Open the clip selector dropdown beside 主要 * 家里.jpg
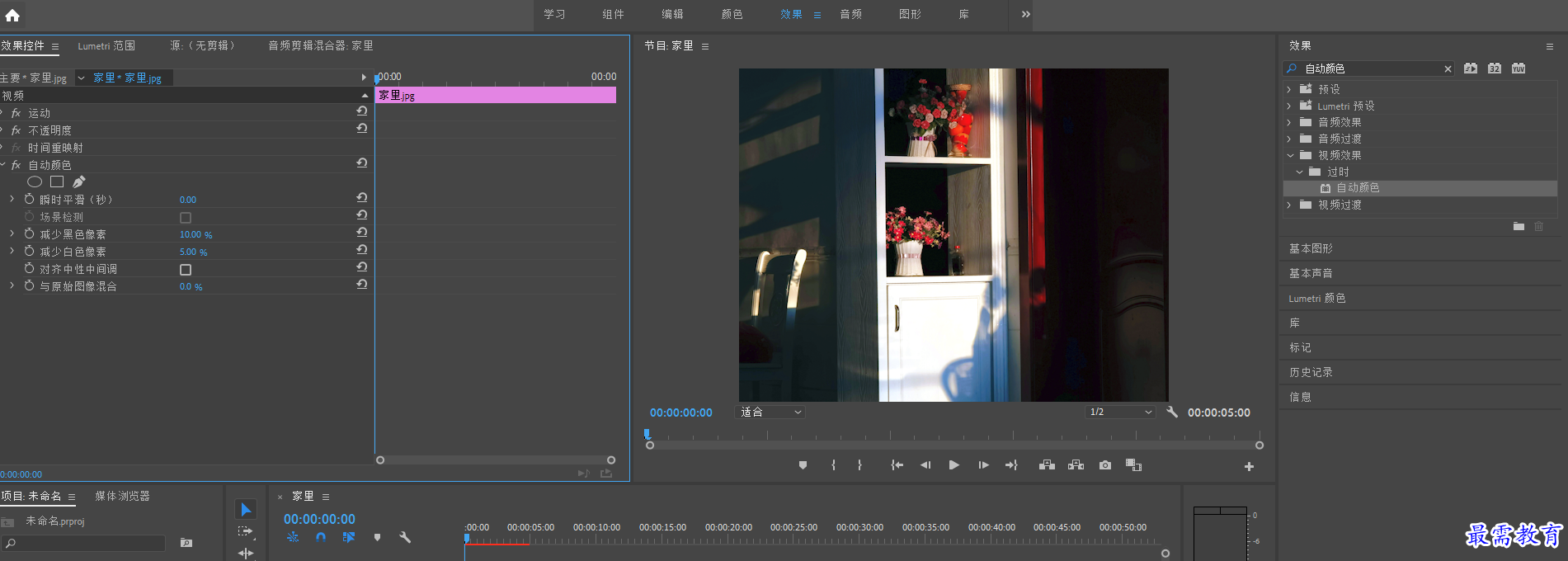Viewport: 1568px width, 561px height. tap(81, 78)
